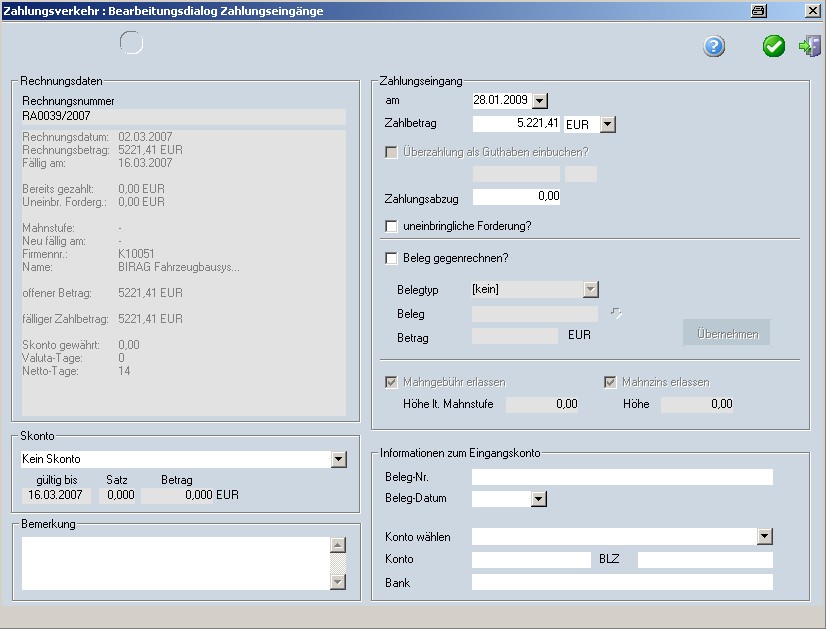Open the 'Konto wählen' dropdown
This screenshot has width=826, height=629.
(x=765, y=537)
